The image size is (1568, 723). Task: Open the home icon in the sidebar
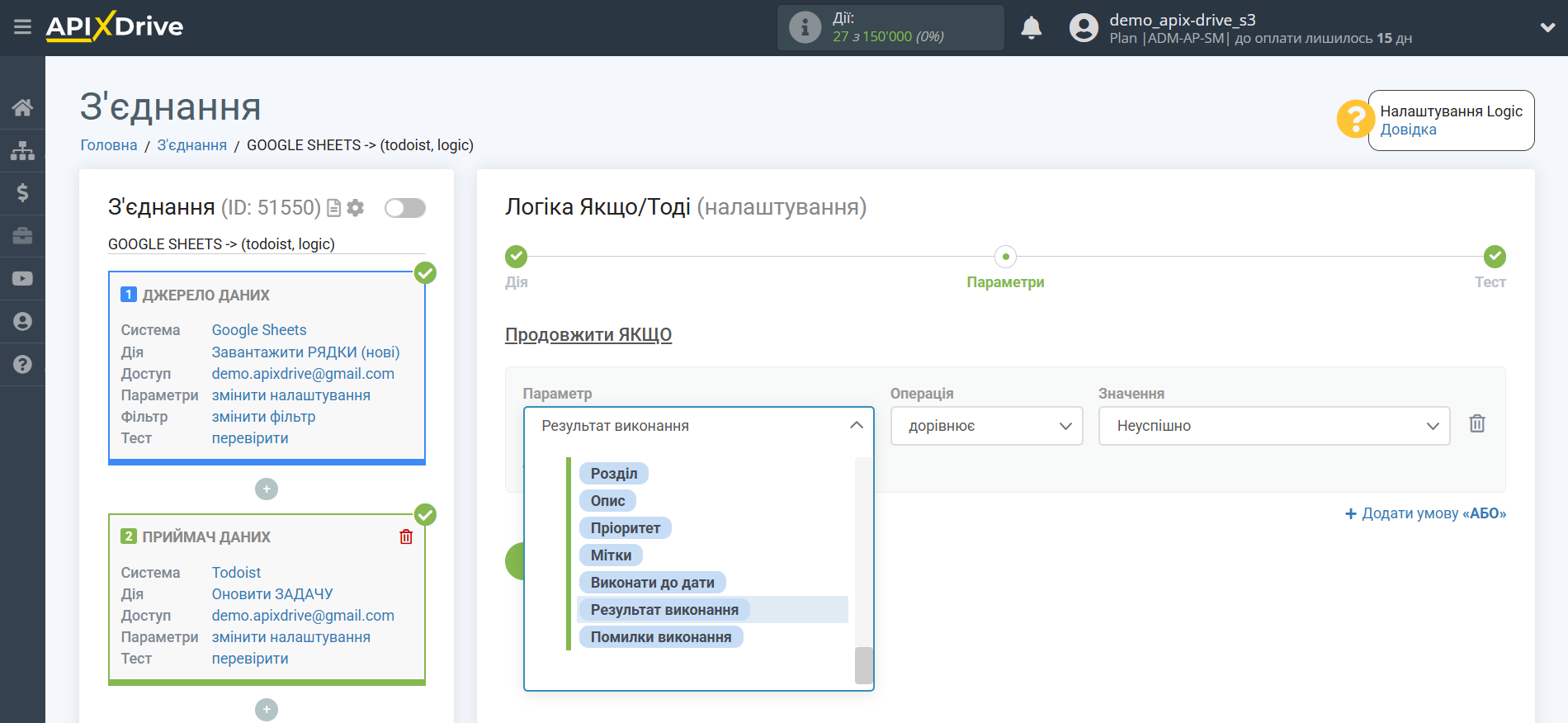pyautogui.click(x=22, y=107)
